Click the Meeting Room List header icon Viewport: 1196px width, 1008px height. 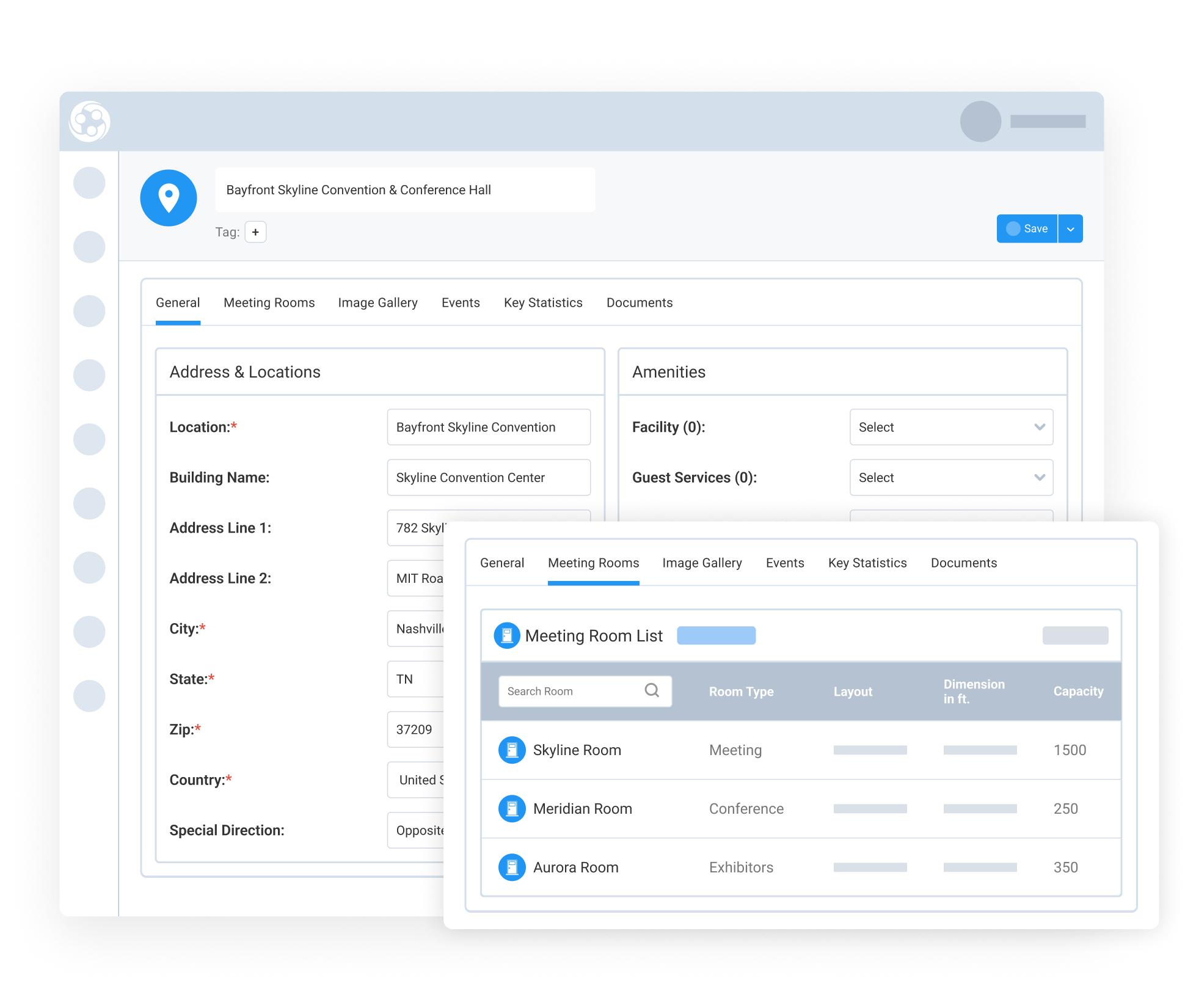(x=506, y=635)
